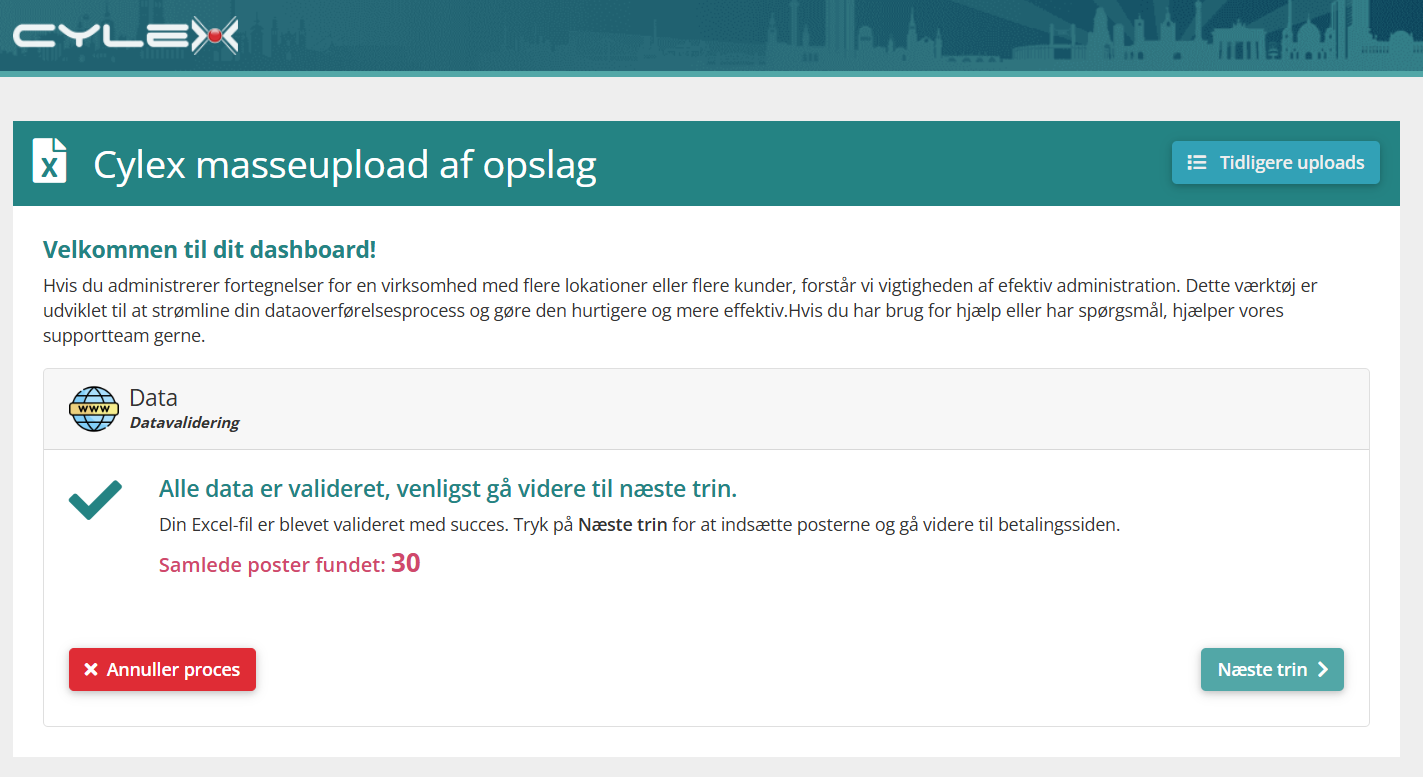Click the list icon in Tidligere uploads

click(1196, 163)
